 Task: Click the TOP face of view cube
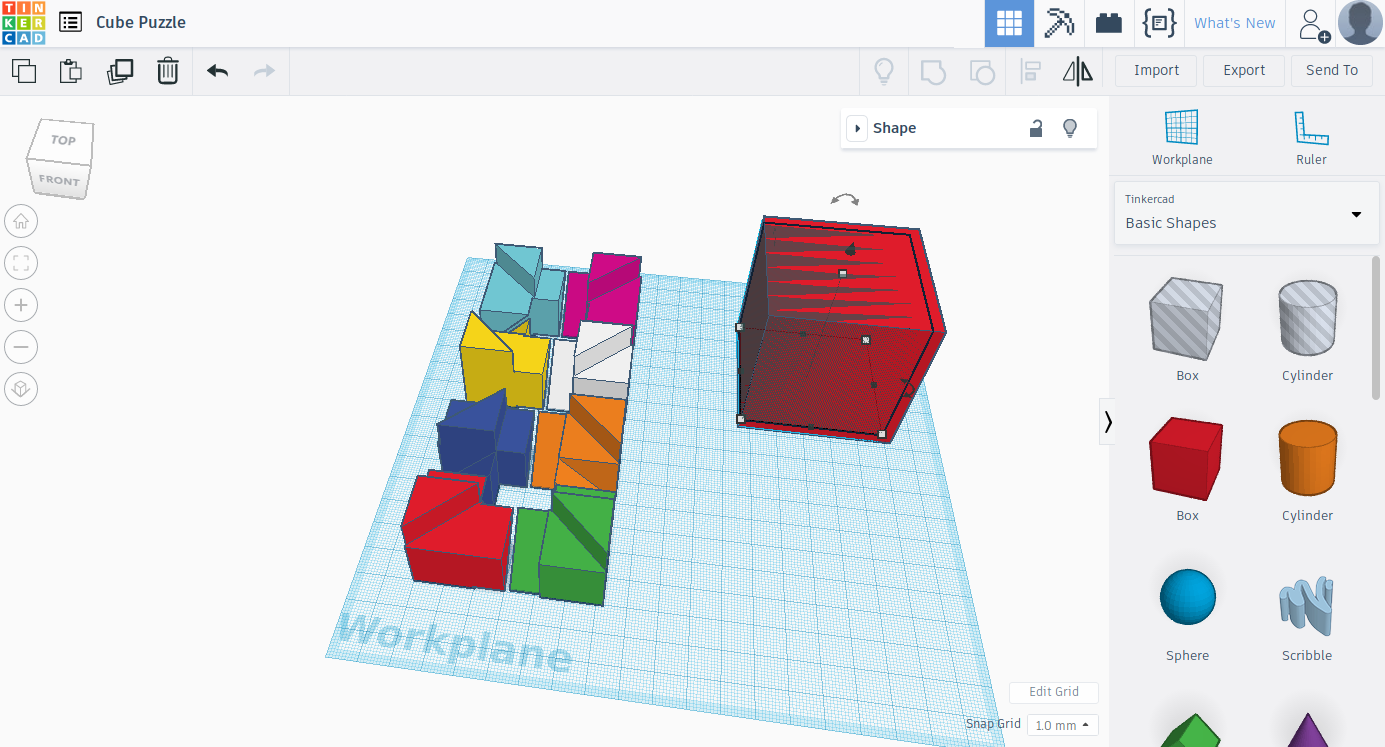click(63, 140)
